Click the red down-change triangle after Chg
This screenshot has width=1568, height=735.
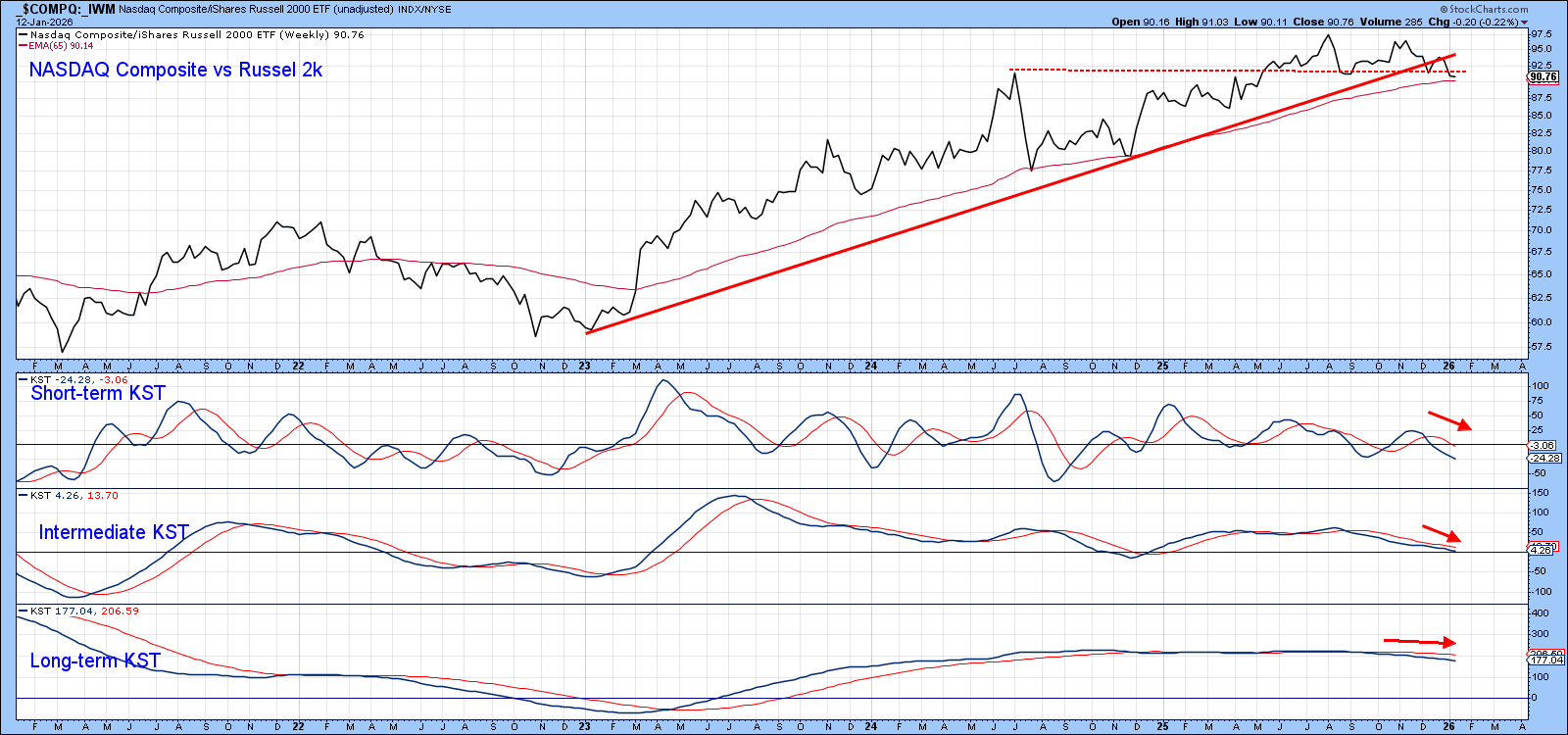(x=1524, y=22)
